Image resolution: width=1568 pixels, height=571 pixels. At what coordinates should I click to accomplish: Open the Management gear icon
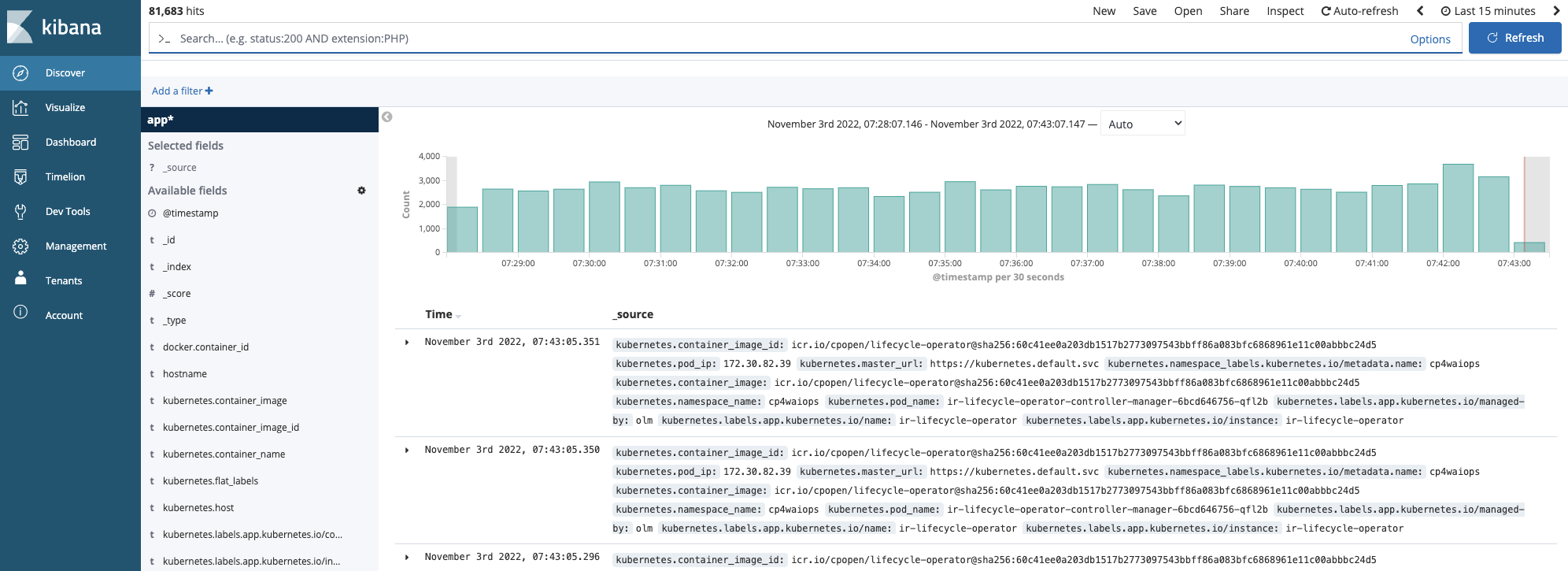(20, 247)
